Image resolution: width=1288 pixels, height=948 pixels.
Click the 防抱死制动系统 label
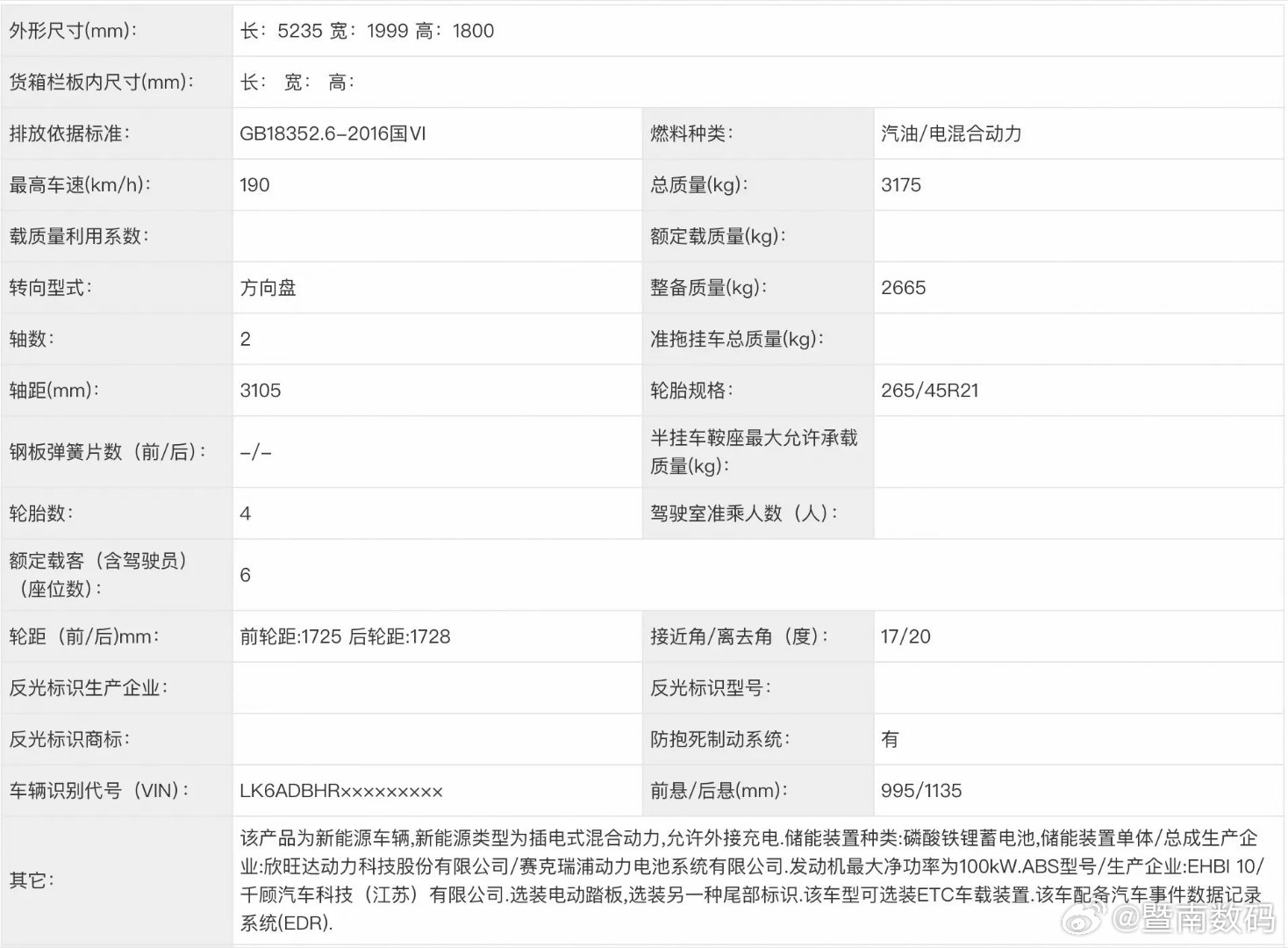tap(720, 739)
